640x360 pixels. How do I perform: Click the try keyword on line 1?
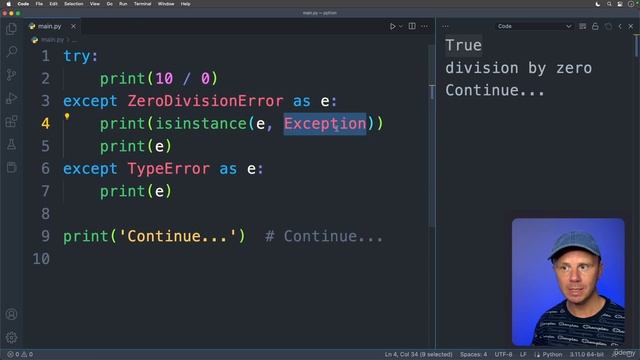[x=76, y=56]
